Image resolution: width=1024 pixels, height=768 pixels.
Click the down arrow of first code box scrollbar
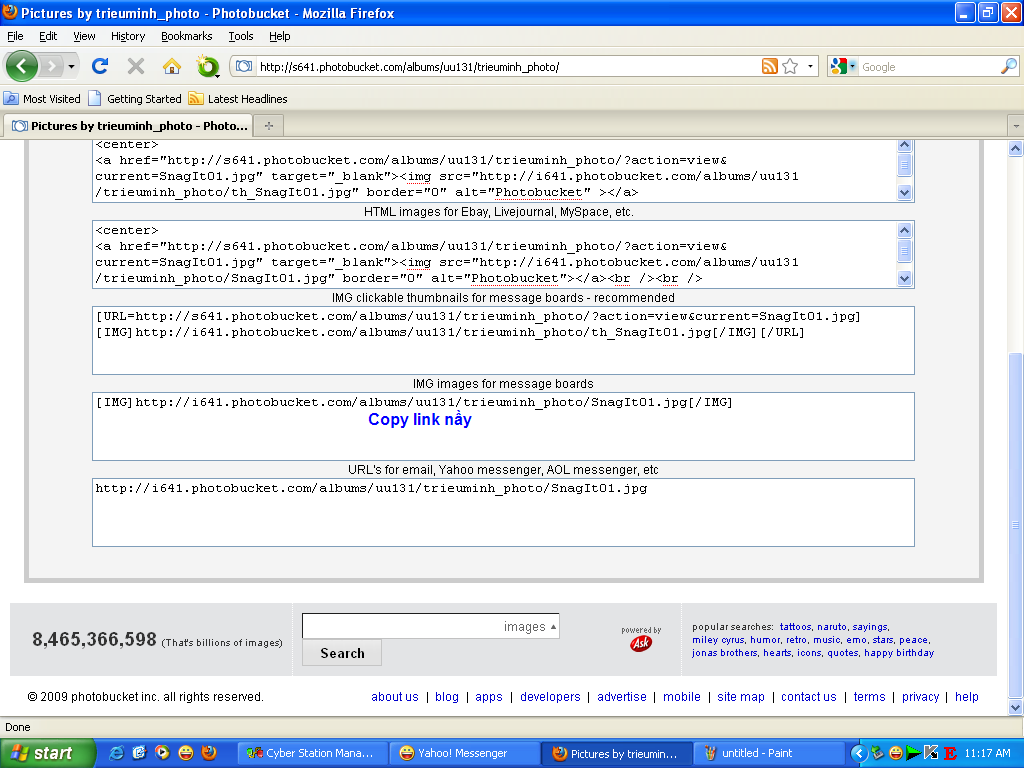(x=904, y=192)
